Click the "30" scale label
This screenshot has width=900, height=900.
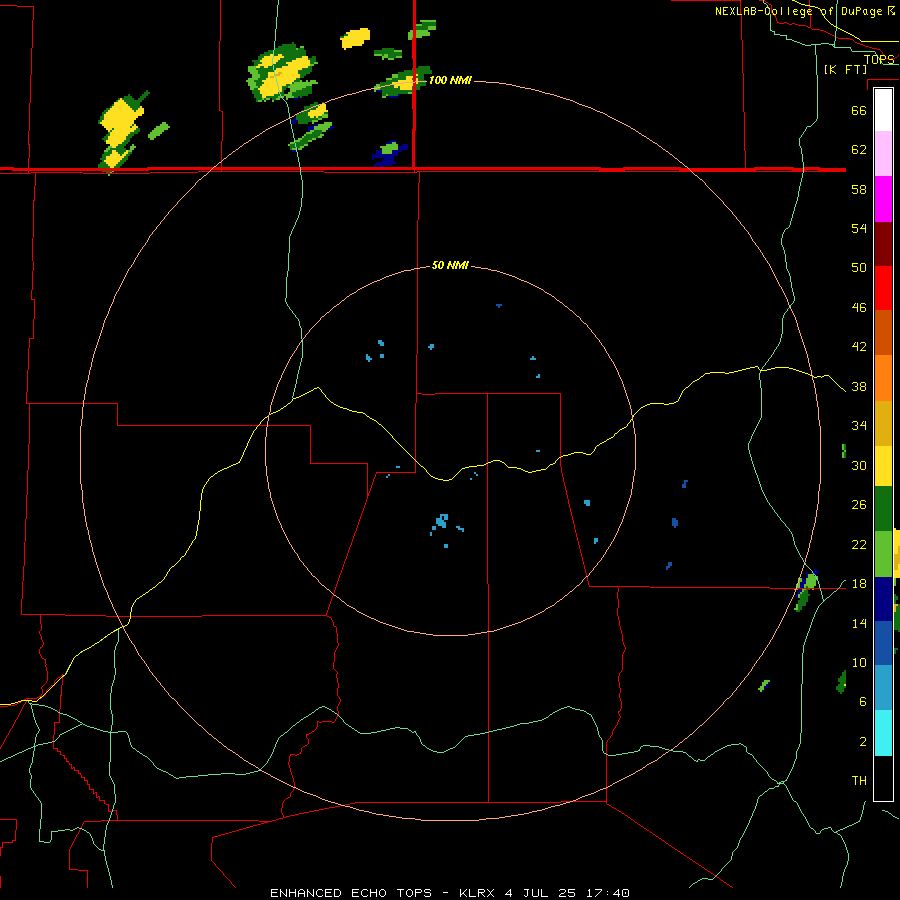(x=859, y=465)
